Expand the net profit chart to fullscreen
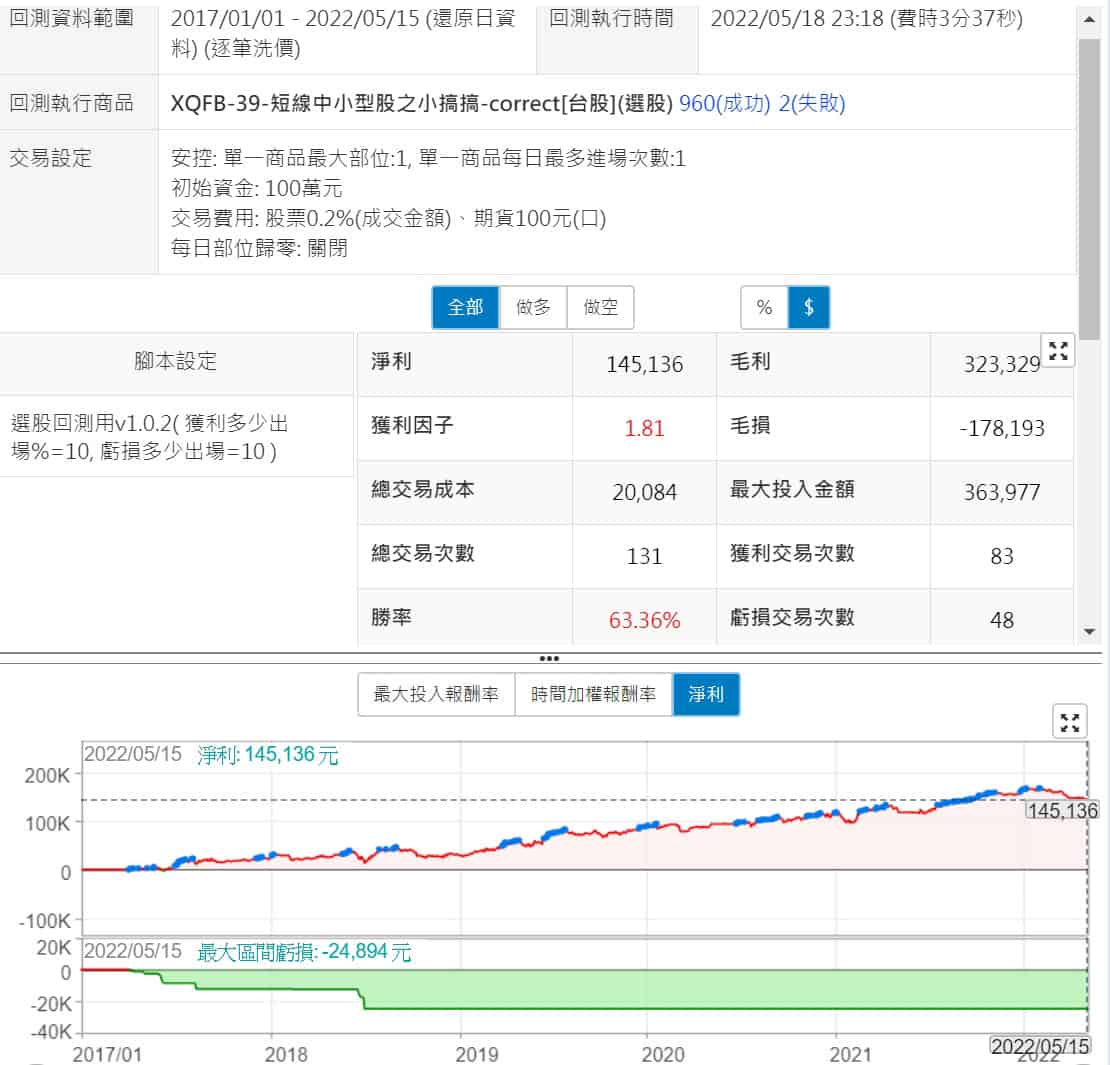Screen dimensions: 1110x1065 tap(1070, 721)
